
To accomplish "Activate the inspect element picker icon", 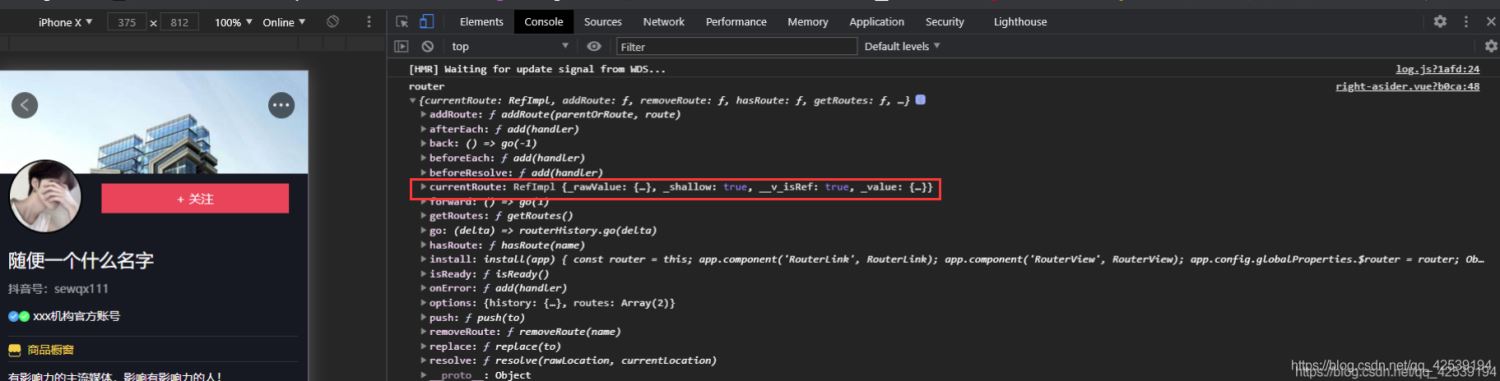I will (x=402, y=22).
